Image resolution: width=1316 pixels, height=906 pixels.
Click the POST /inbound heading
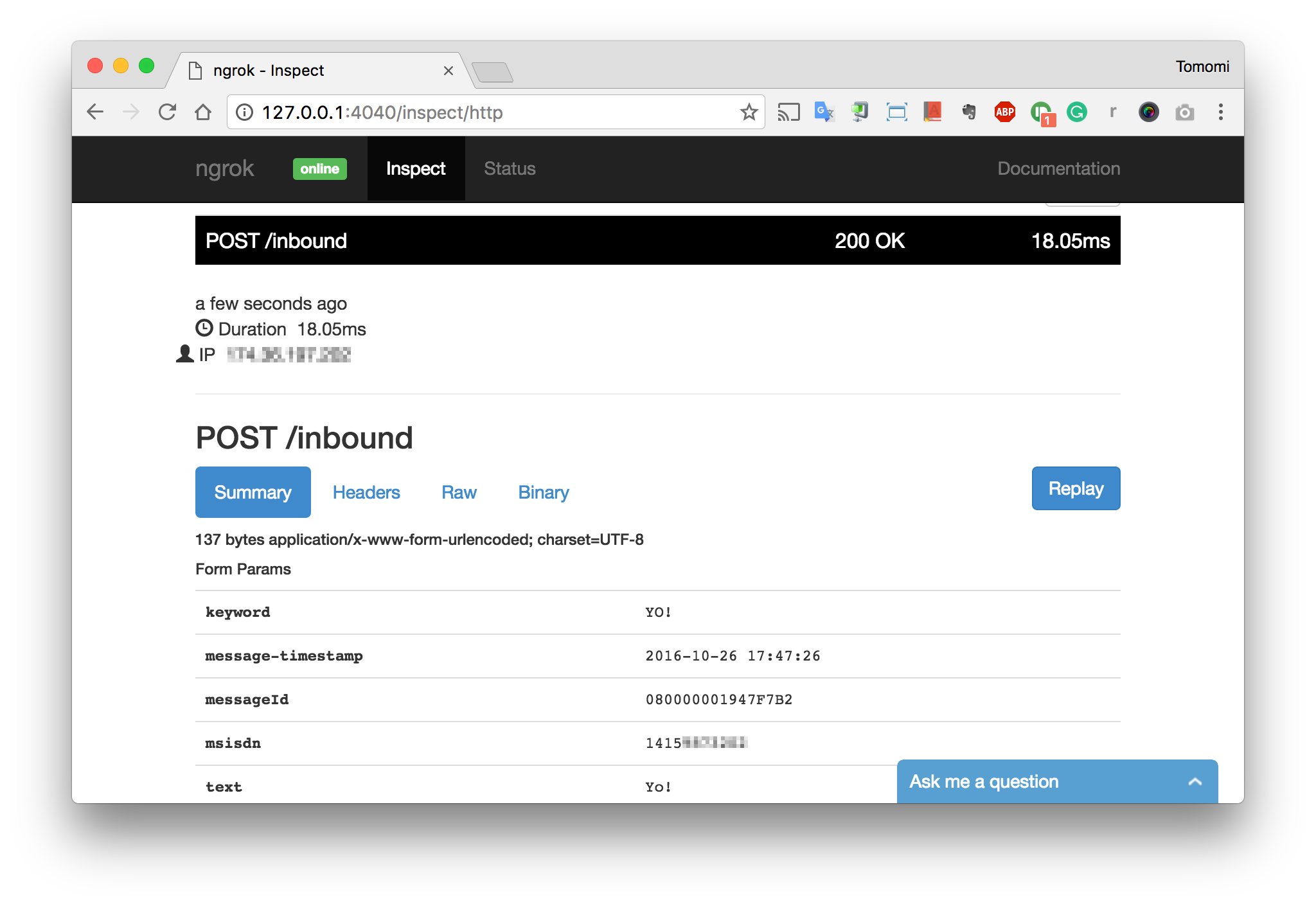(x=304, y=438)
